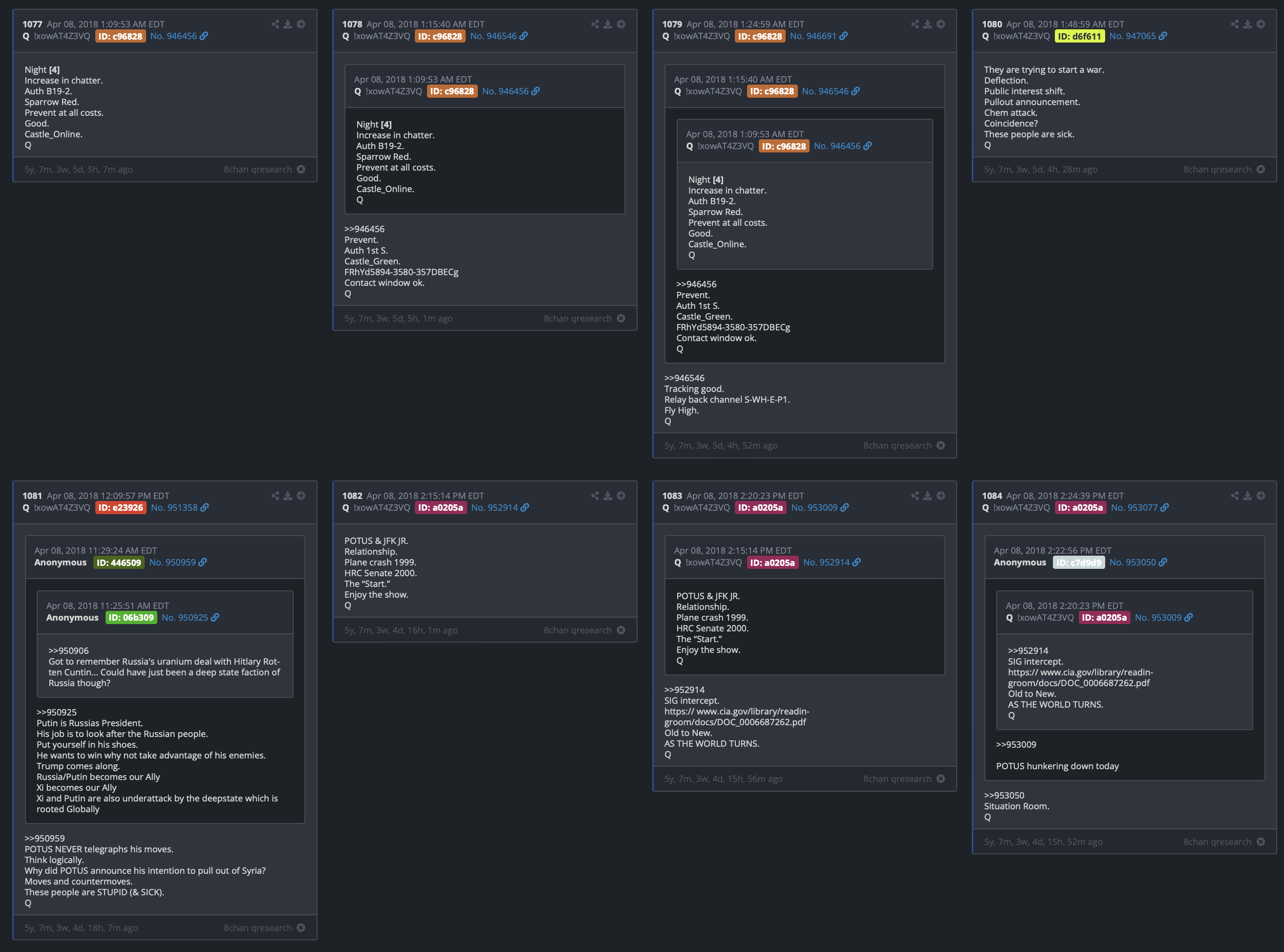
Task: Open link No. 946546 in post 1078's header
Action: click(x=499, y=36)
